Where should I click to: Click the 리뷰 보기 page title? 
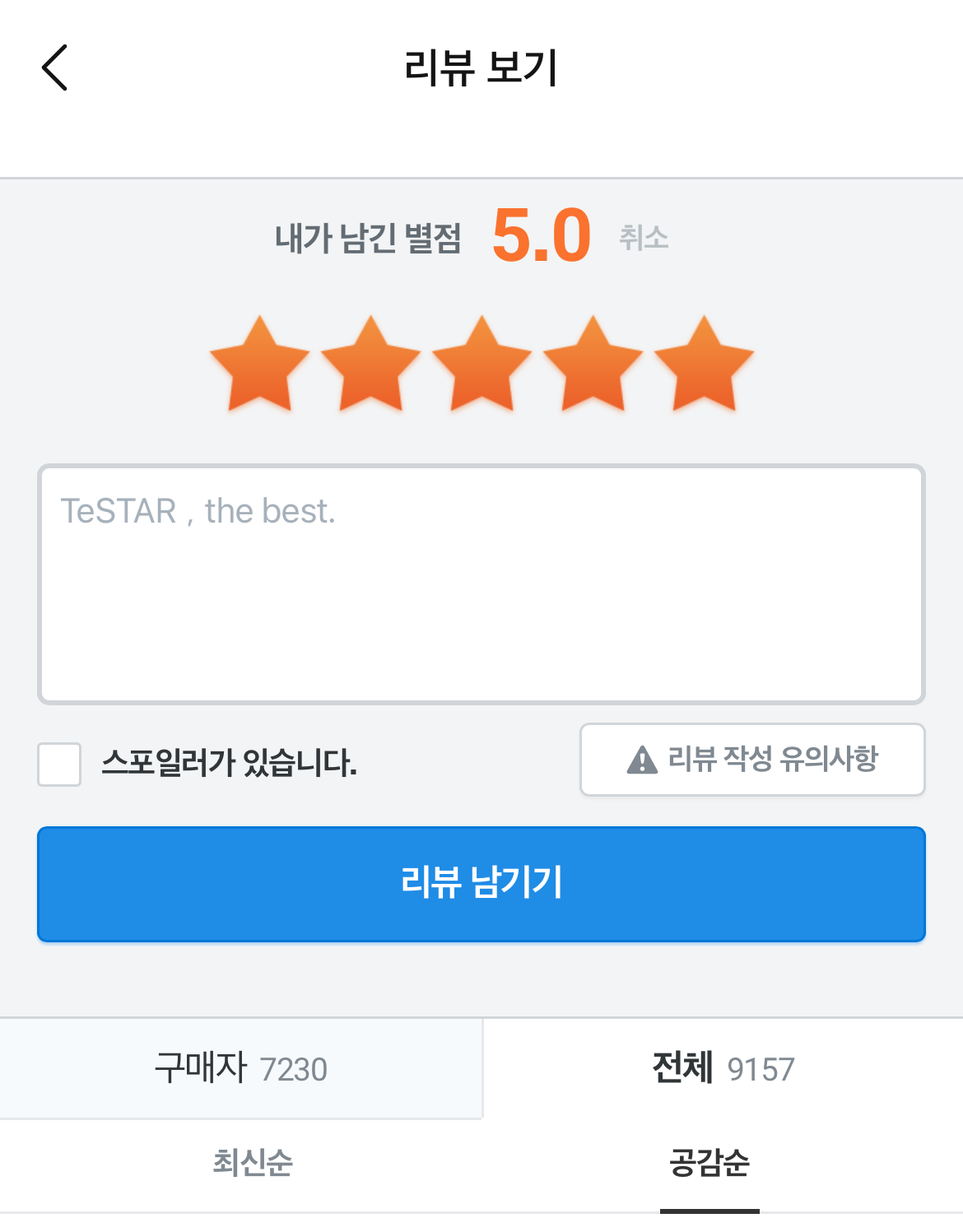[481, 67]
